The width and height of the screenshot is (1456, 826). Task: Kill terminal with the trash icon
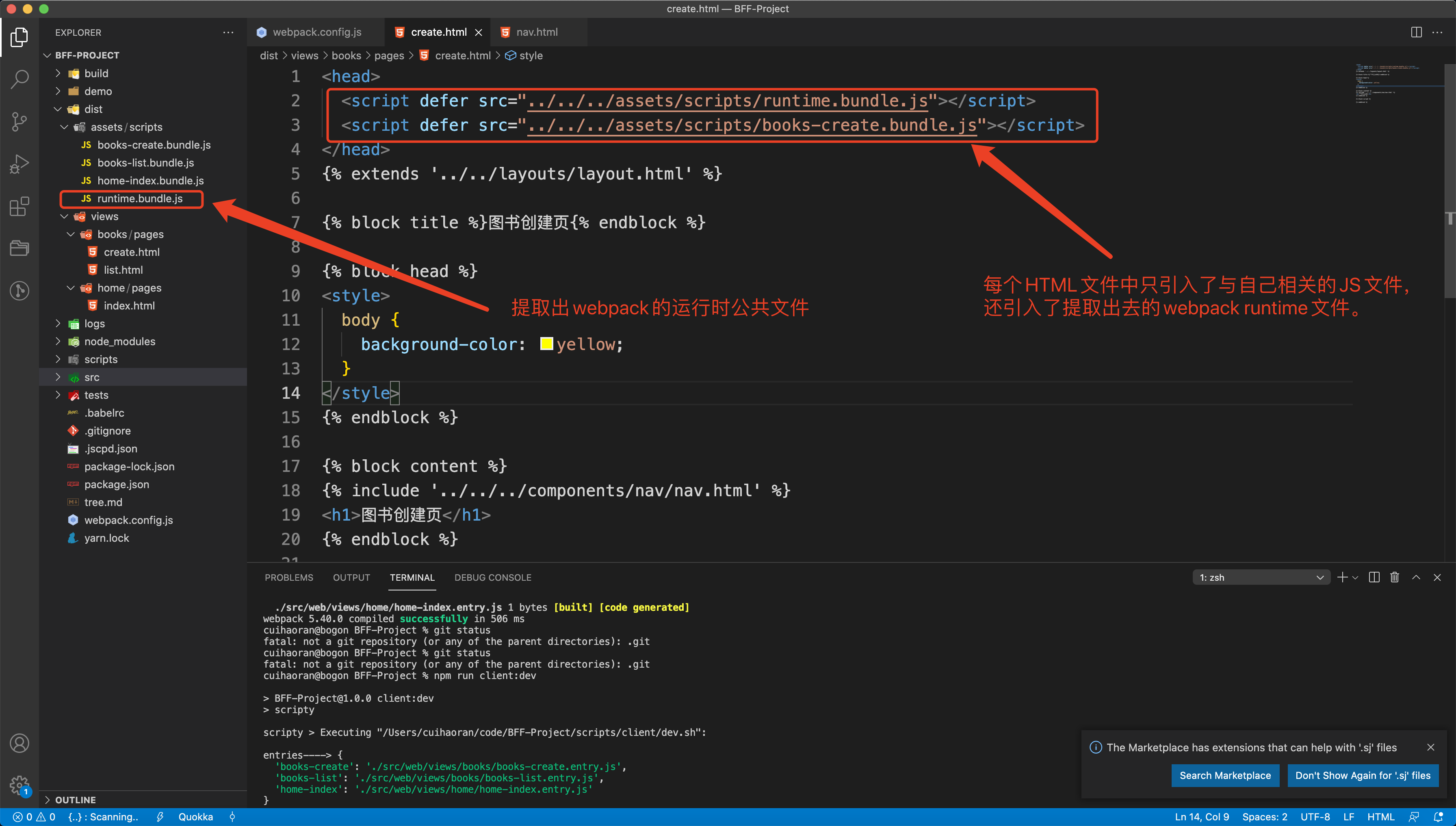pos(1395,577)
